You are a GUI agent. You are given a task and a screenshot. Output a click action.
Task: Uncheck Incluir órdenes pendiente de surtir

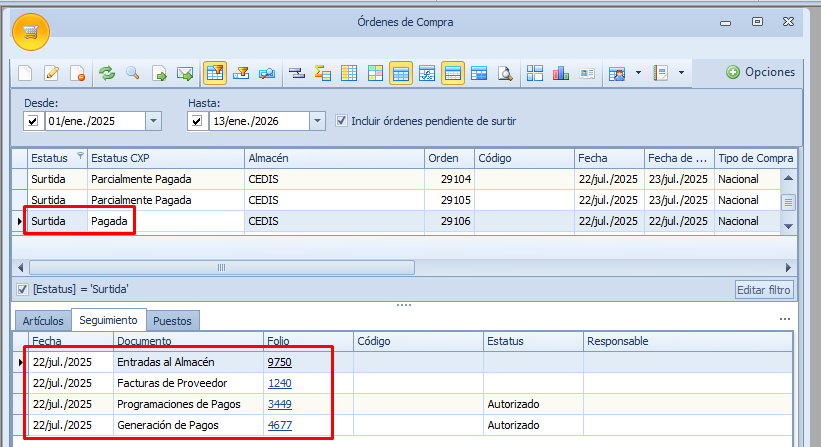[x=341, y=121]
